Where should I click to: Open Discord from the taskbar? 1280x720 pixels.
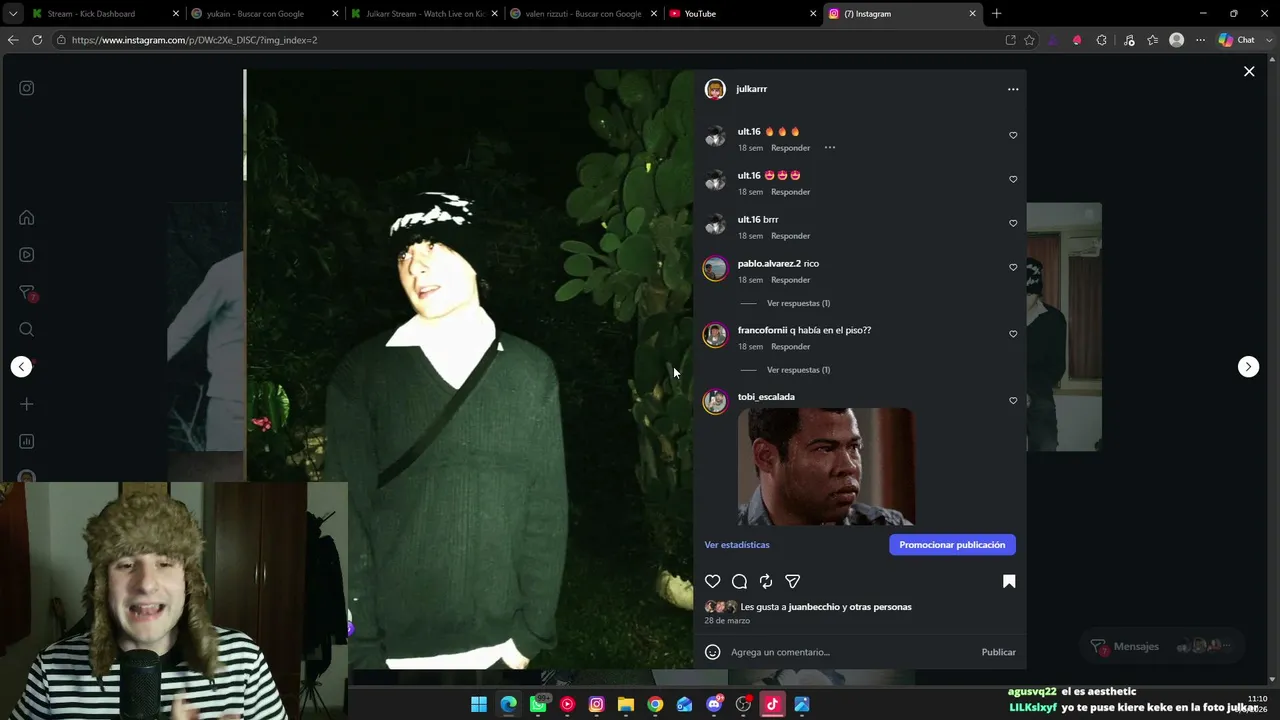click(x=714, y=704)
